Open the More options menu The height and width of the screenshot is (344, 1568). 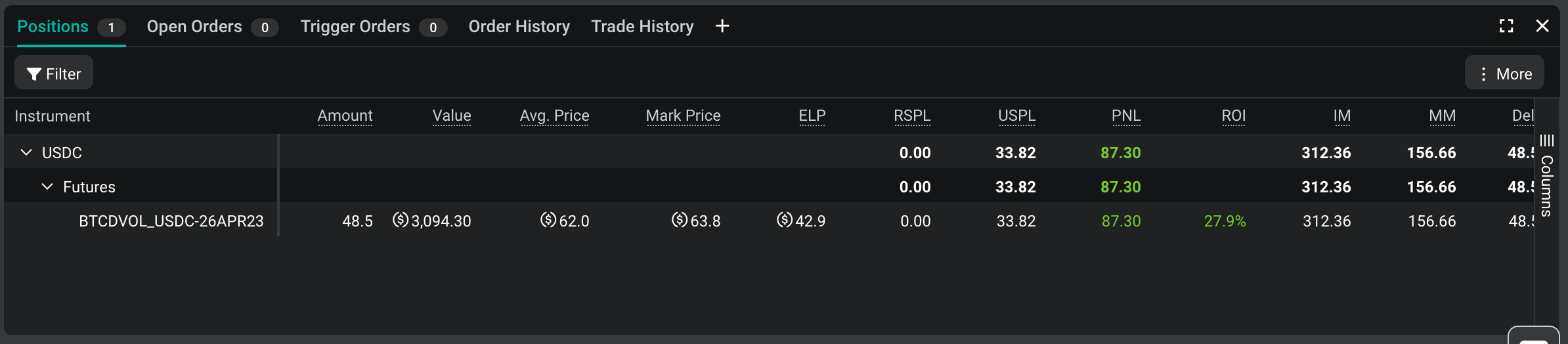click(1504, 73)
